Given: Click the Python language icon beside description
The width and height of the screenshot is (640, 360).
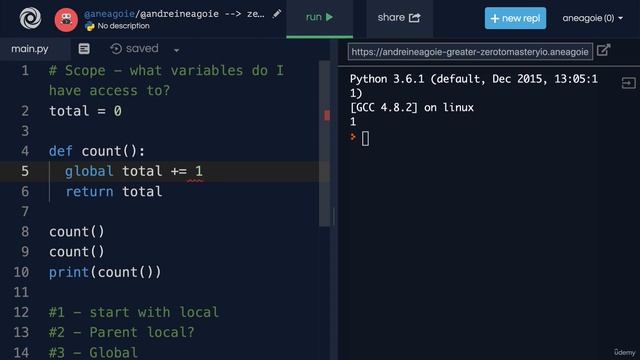Looking at the screenshot, I should tap(89, 26).
